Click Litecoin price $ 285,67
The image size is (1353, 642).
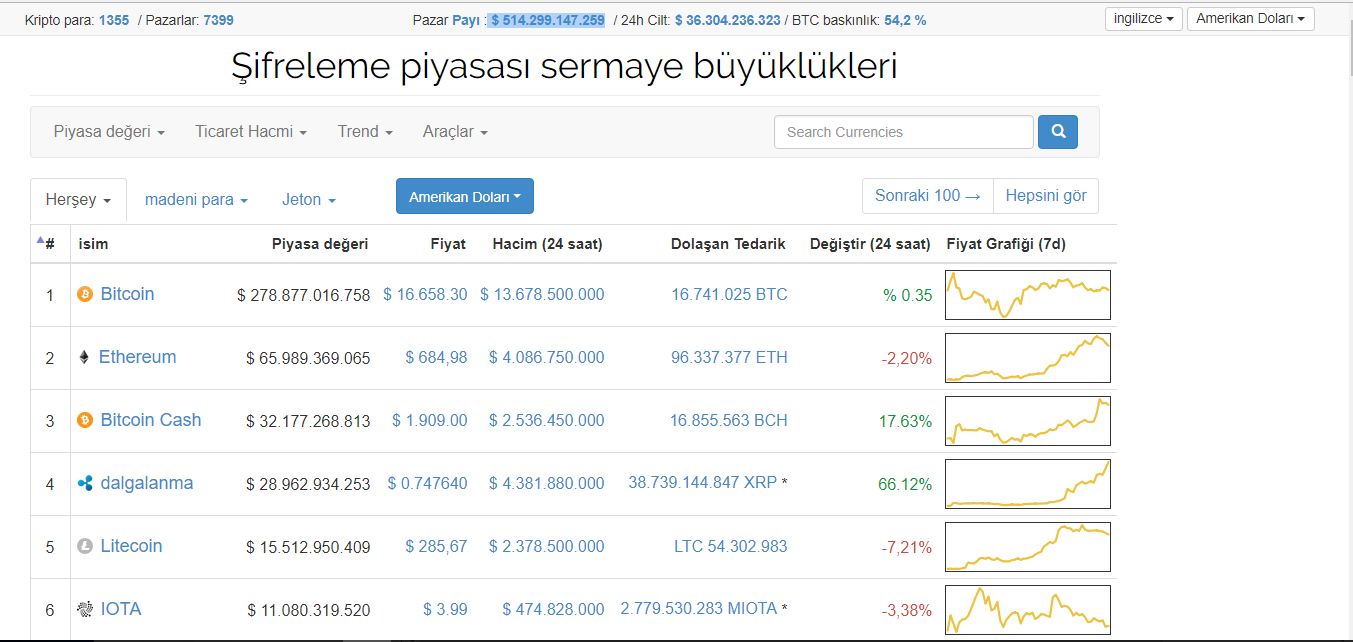click(436, 546)
